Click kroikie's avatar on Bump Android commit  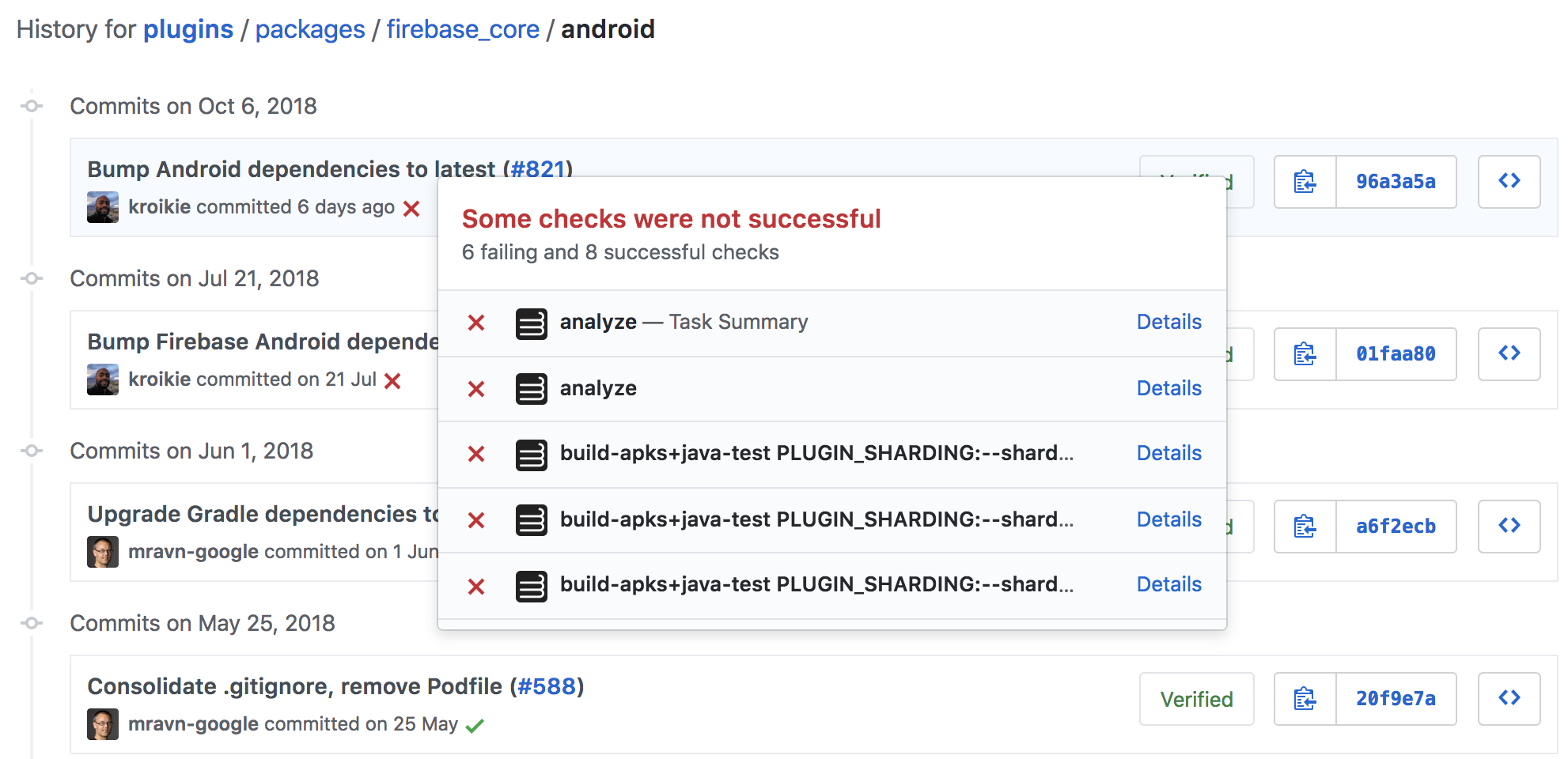(x=102, y=207)
